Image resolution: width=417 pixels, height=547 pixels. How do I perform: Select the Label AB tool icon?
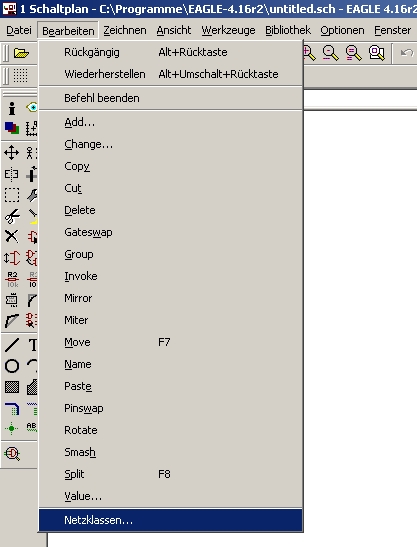click(x=32, y=427)
